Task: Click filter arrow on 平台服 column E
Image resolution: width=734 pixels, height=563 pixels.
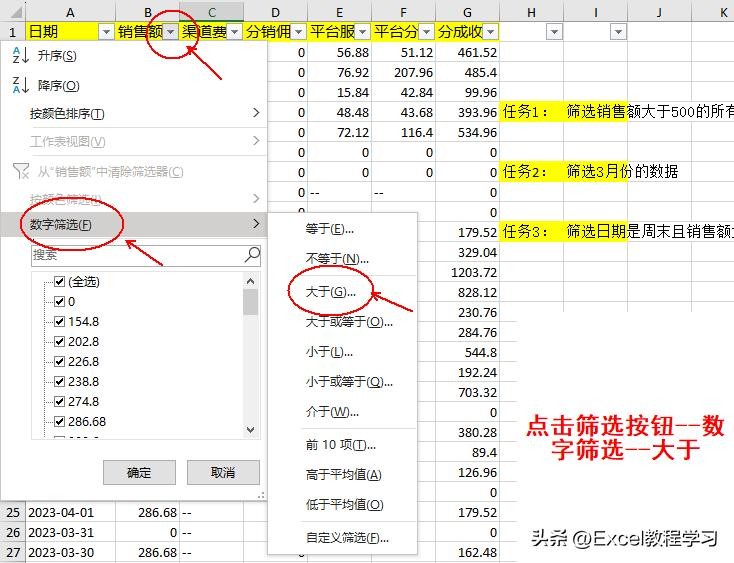Action: (x=362, y=32)
